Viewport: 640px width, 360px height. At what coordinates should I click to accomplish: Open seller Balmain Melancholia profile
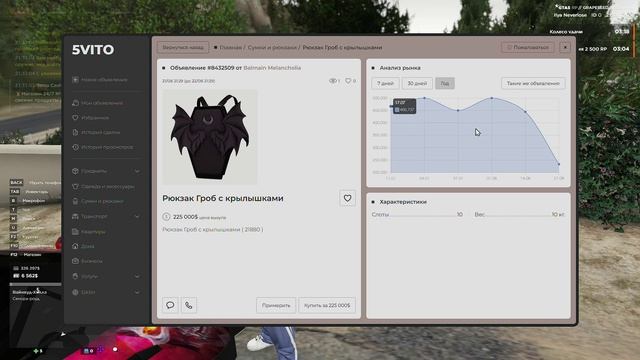click(272, 68)
